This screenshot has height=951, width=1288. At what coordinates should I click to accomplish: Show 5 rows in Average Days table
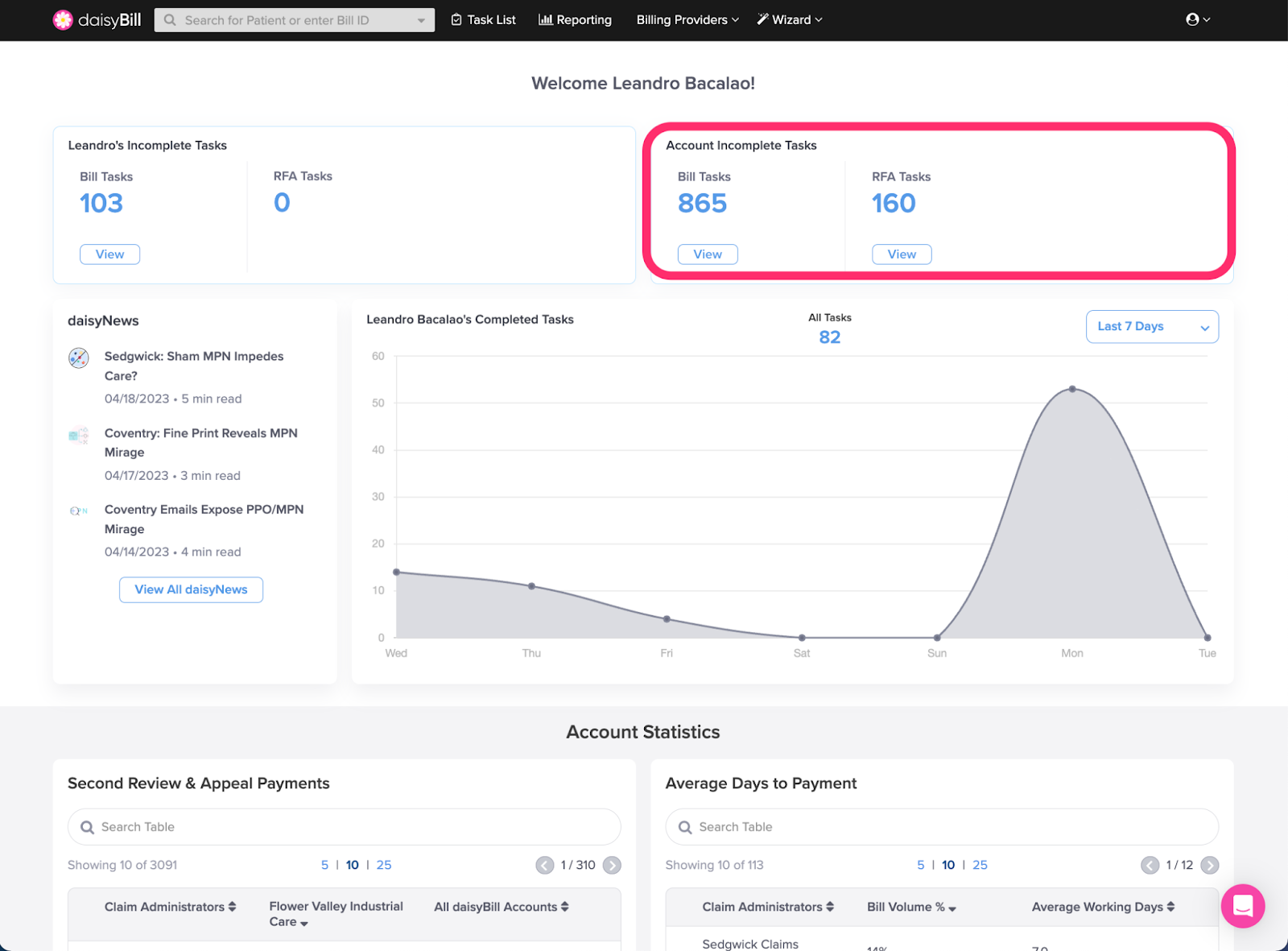[921, 865]
